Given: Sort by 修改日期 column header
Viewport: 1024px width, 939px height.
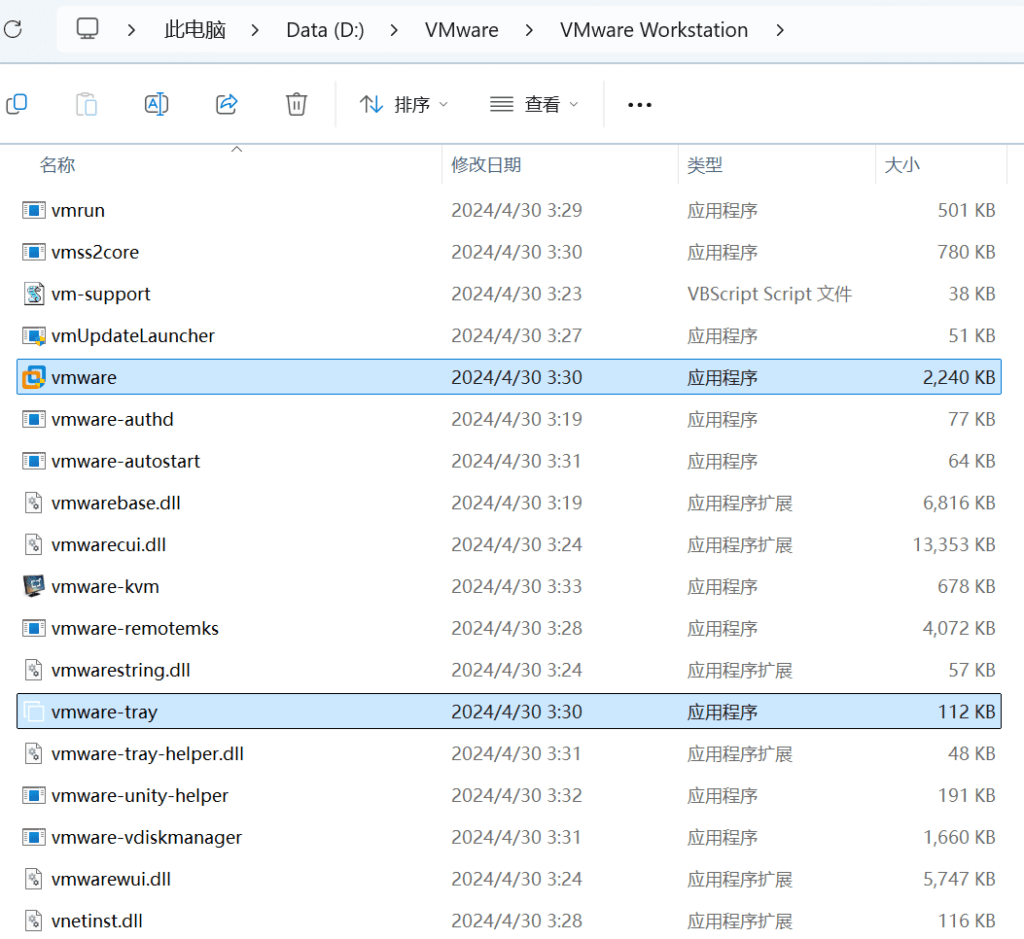Looking at the screenshot, I should point(486,165).
